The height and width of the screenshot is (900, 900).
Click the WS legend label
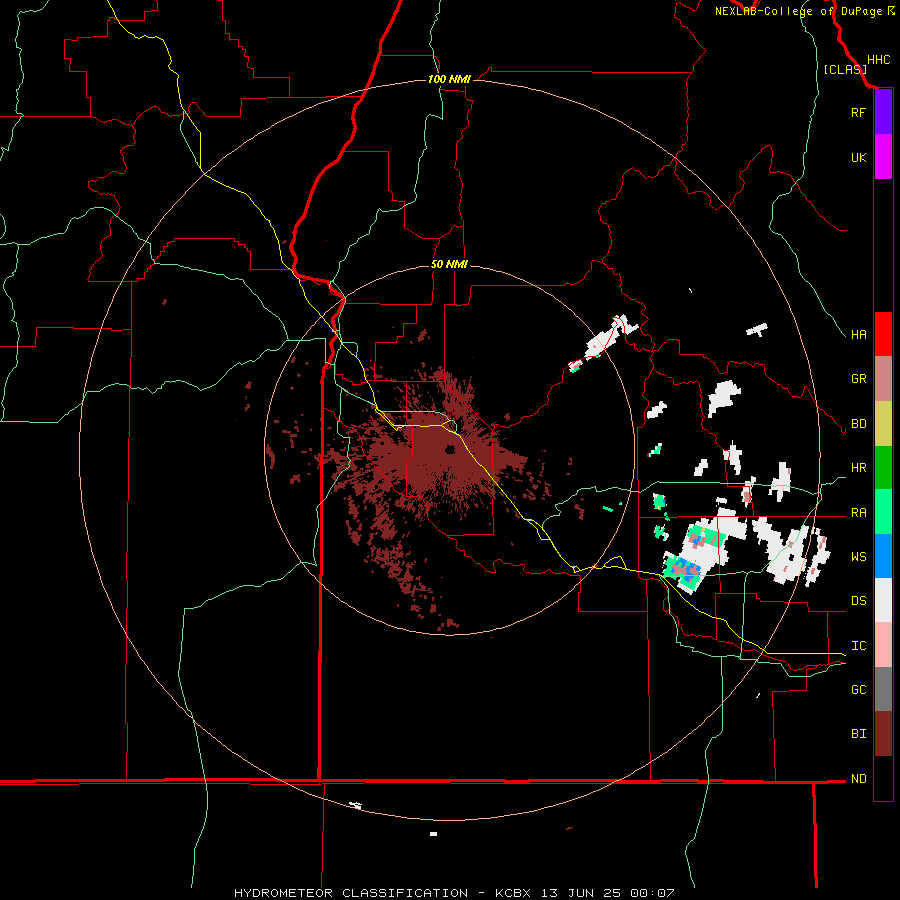coord(858,557)
